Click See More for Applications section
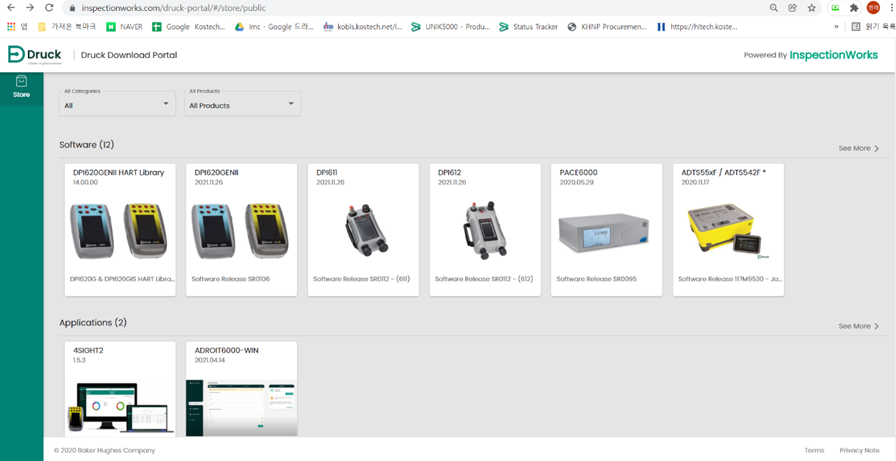896x461 pixels. pos(858,326)
